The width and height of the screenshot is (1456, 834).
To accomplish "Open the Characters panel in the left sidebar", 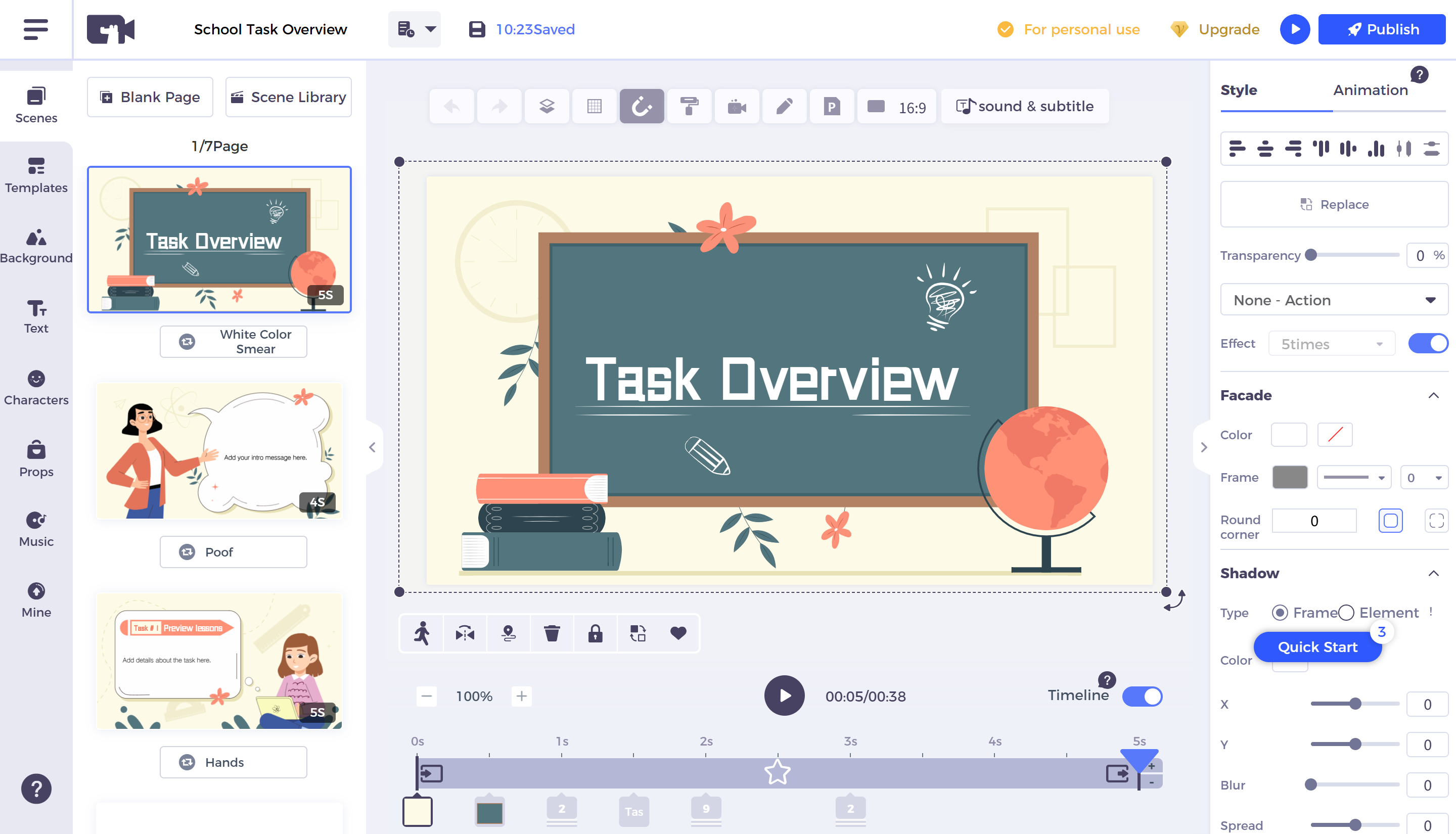I will point(36,387).
